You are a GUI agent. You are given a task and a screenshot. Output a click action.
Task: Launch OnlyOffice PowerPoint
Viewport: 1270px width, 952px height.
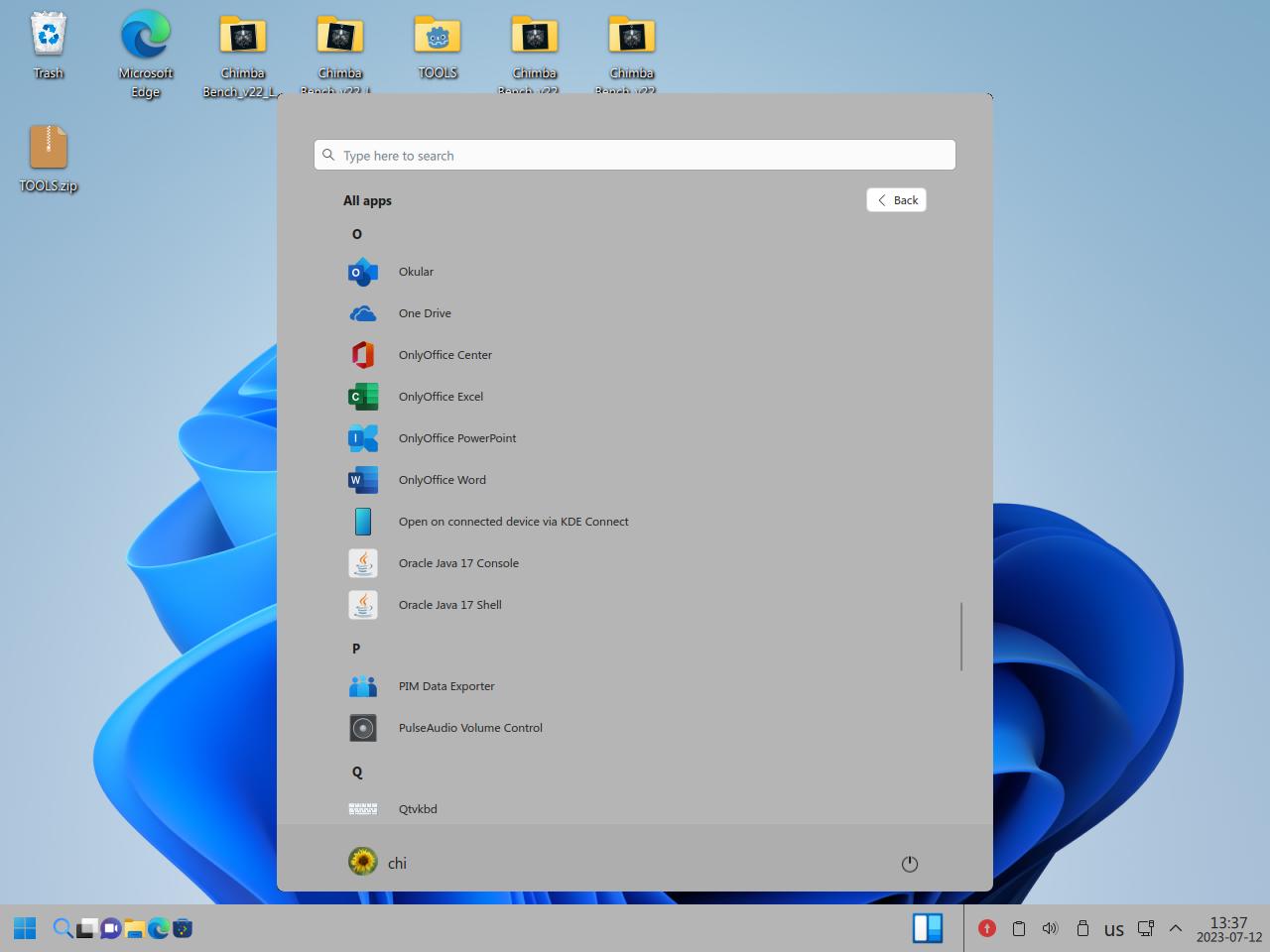tap(456, 438)
